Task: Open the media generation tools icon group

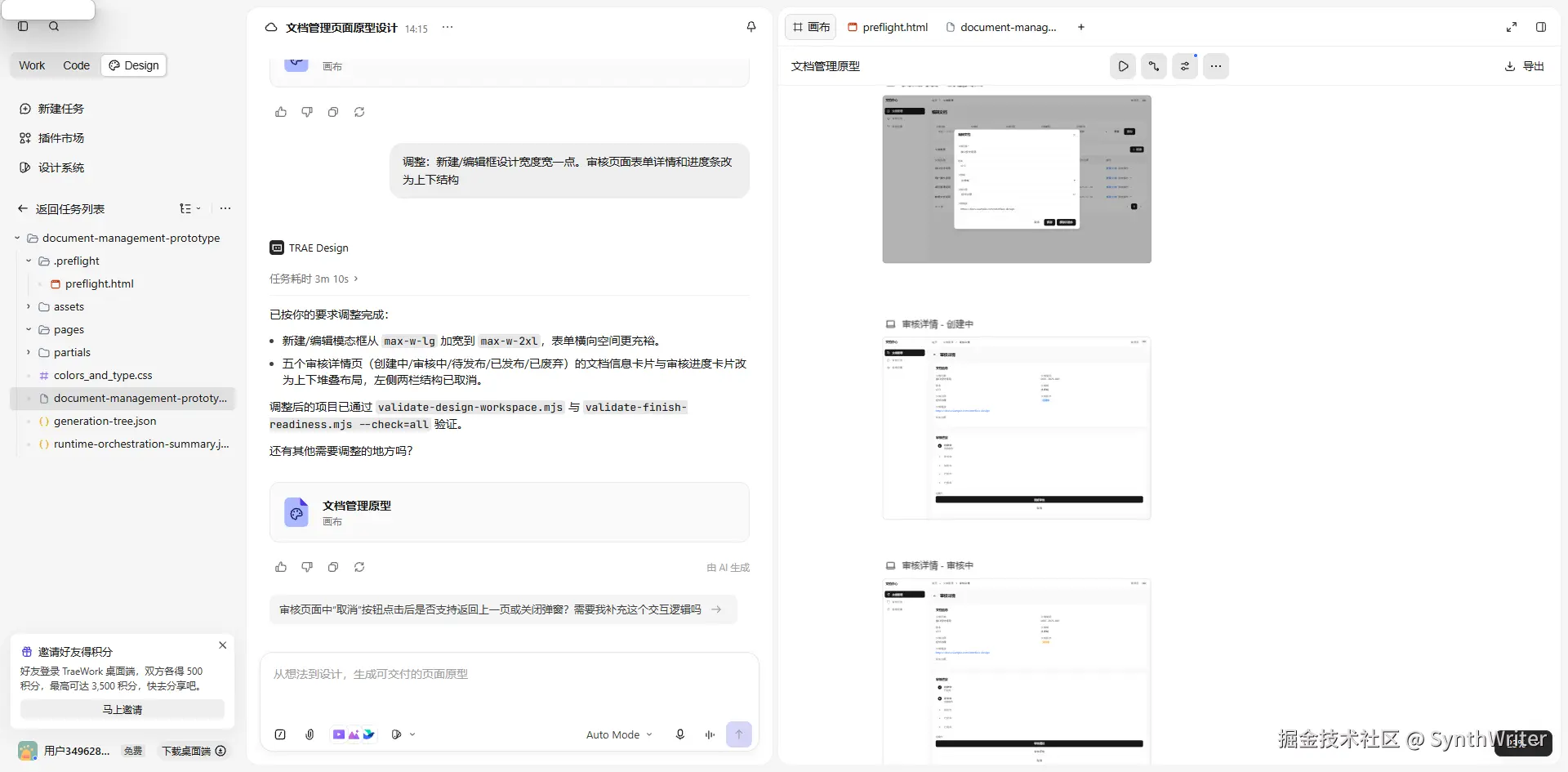Action: (354, 734)
